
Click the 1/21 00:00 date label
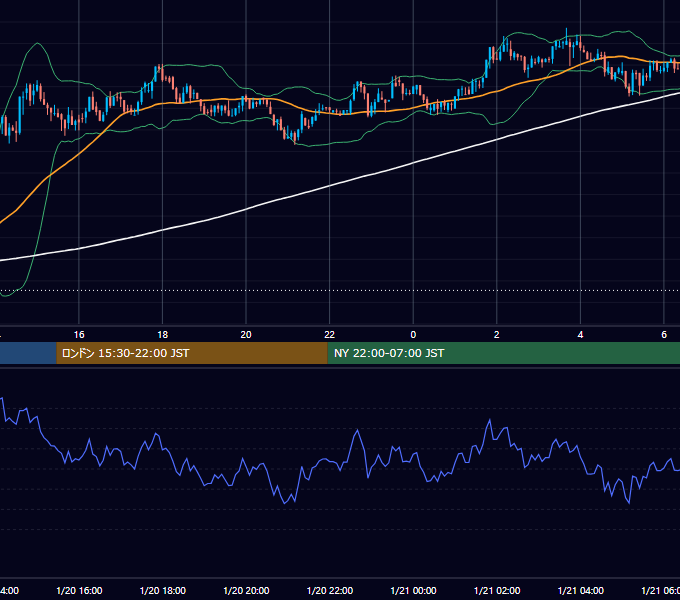[413, 590]
